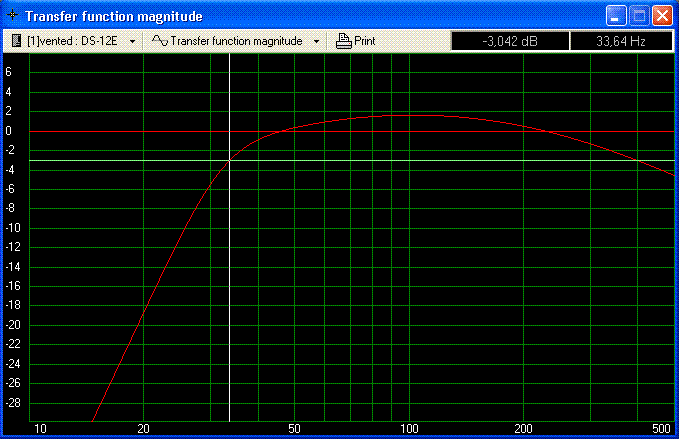This screenshot has height=439, width=679.
Task: Expand the dropdown arrow after 'Transfer function magnitude'
Action: click(x=317, y=42)
